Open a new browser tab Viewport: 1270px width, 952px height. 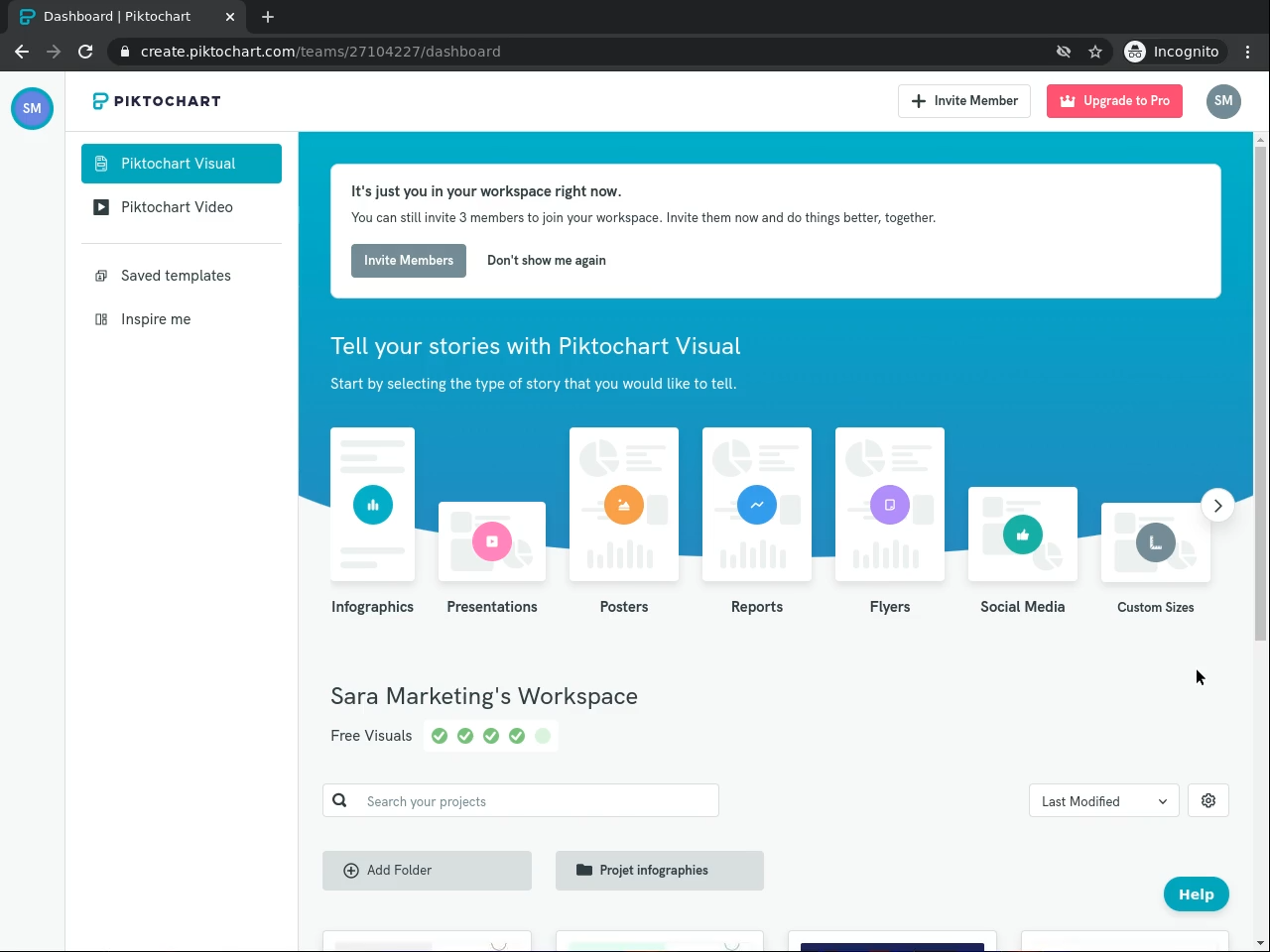pos(268,17)
